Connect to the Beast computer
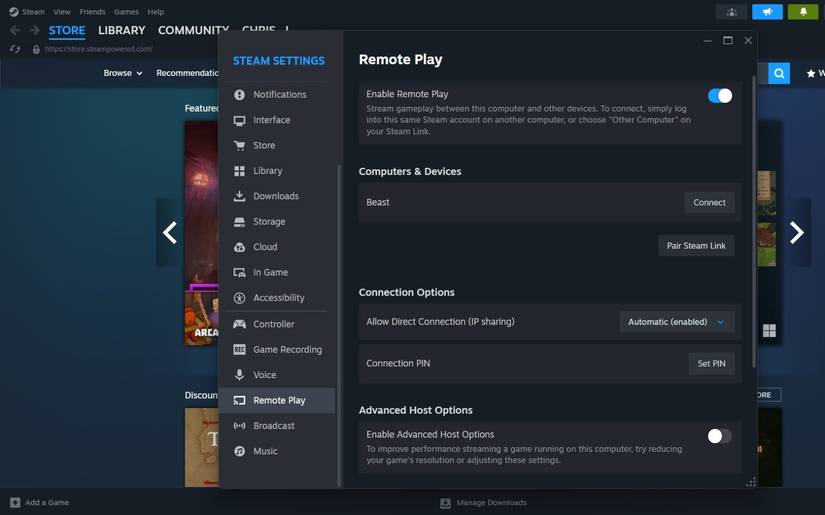Image resolution: width=825 pixels, height=515 pixels. (x=709, y=203)
